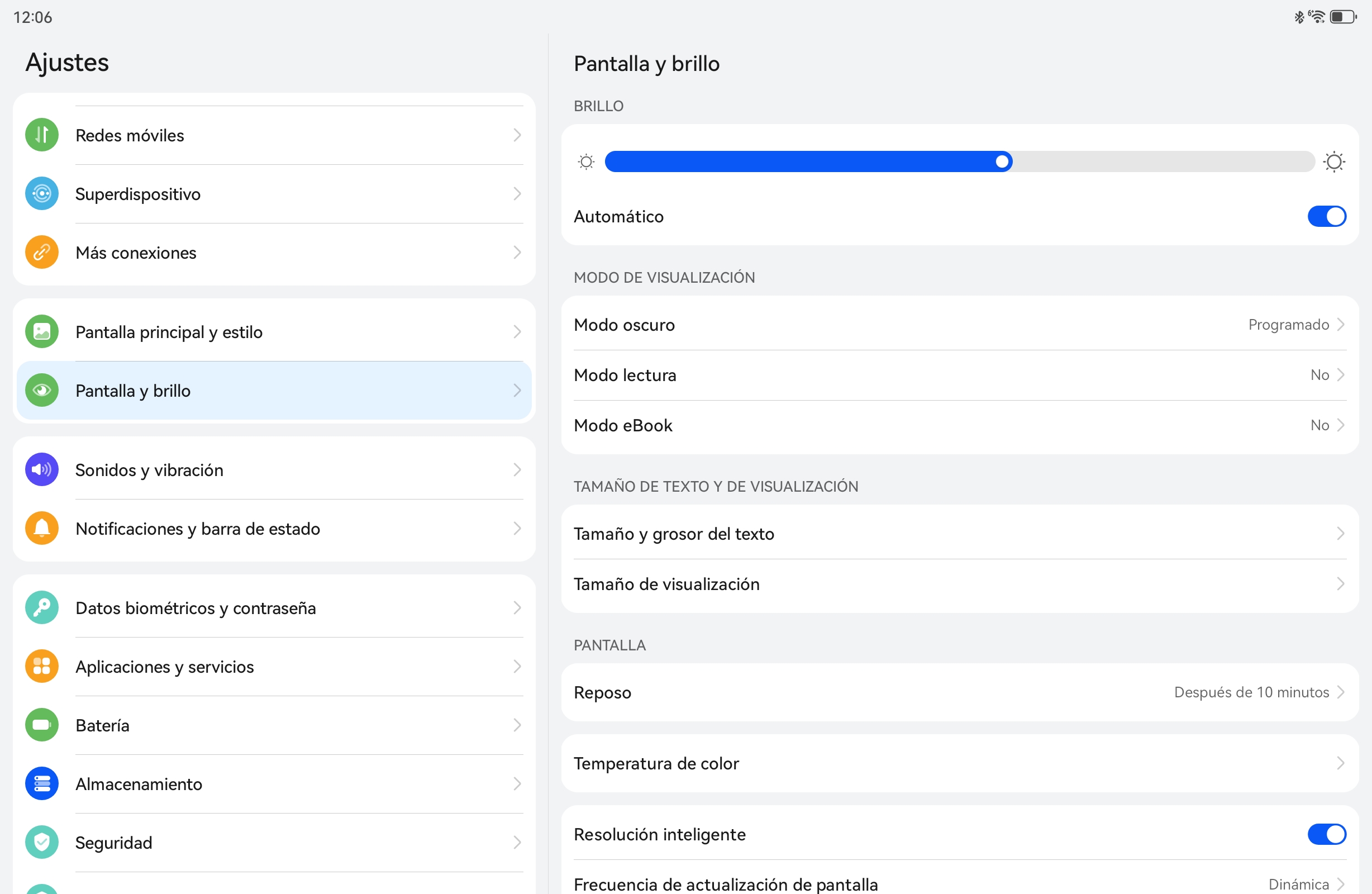The image size is (1372, 894).
Task: Click the Redes móviles green arrows icon
Action: tap(41, 135)
